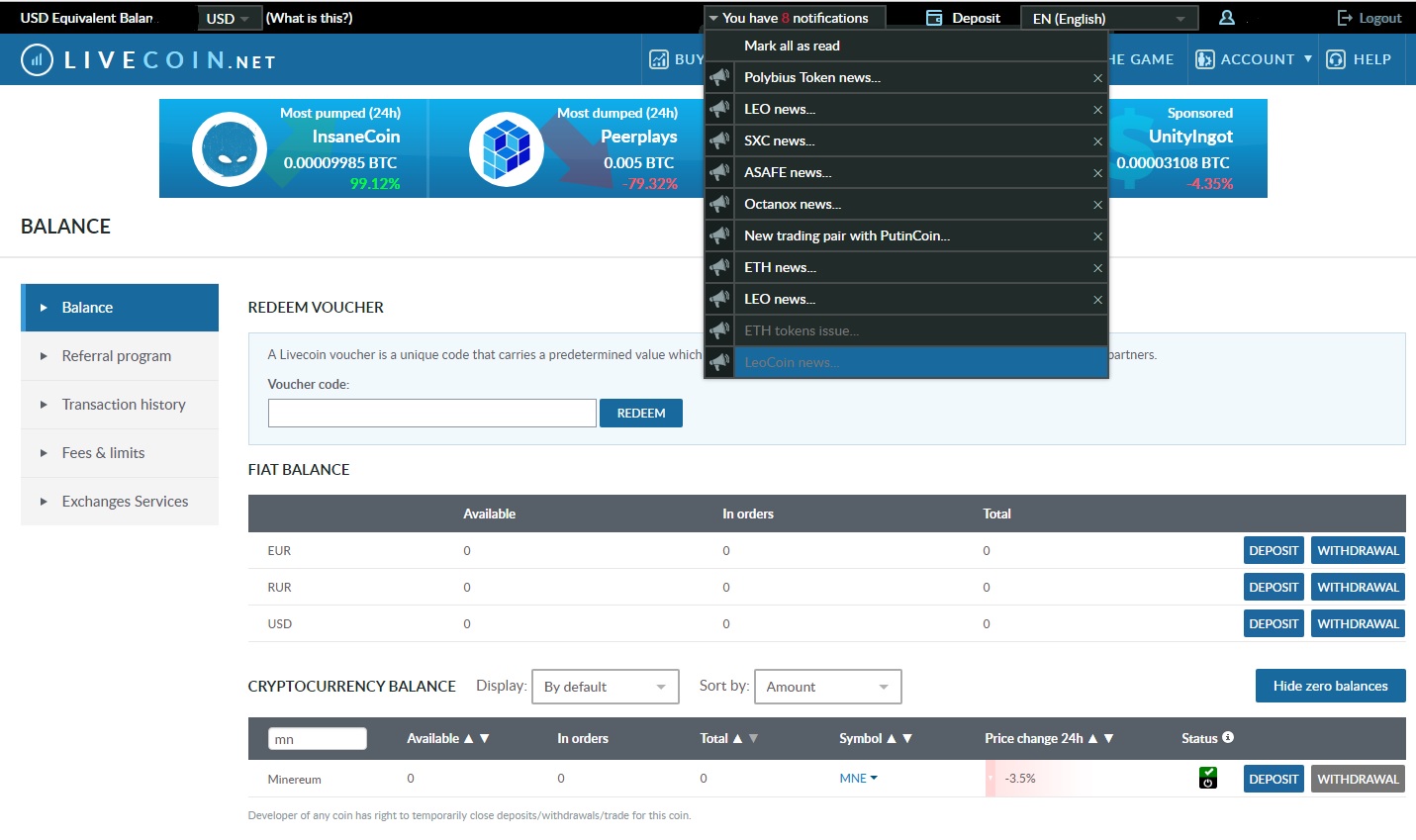Screen dimensions: 1416x840
Task: Click the Livecoin.net logo icon
Action: (37, 60)
